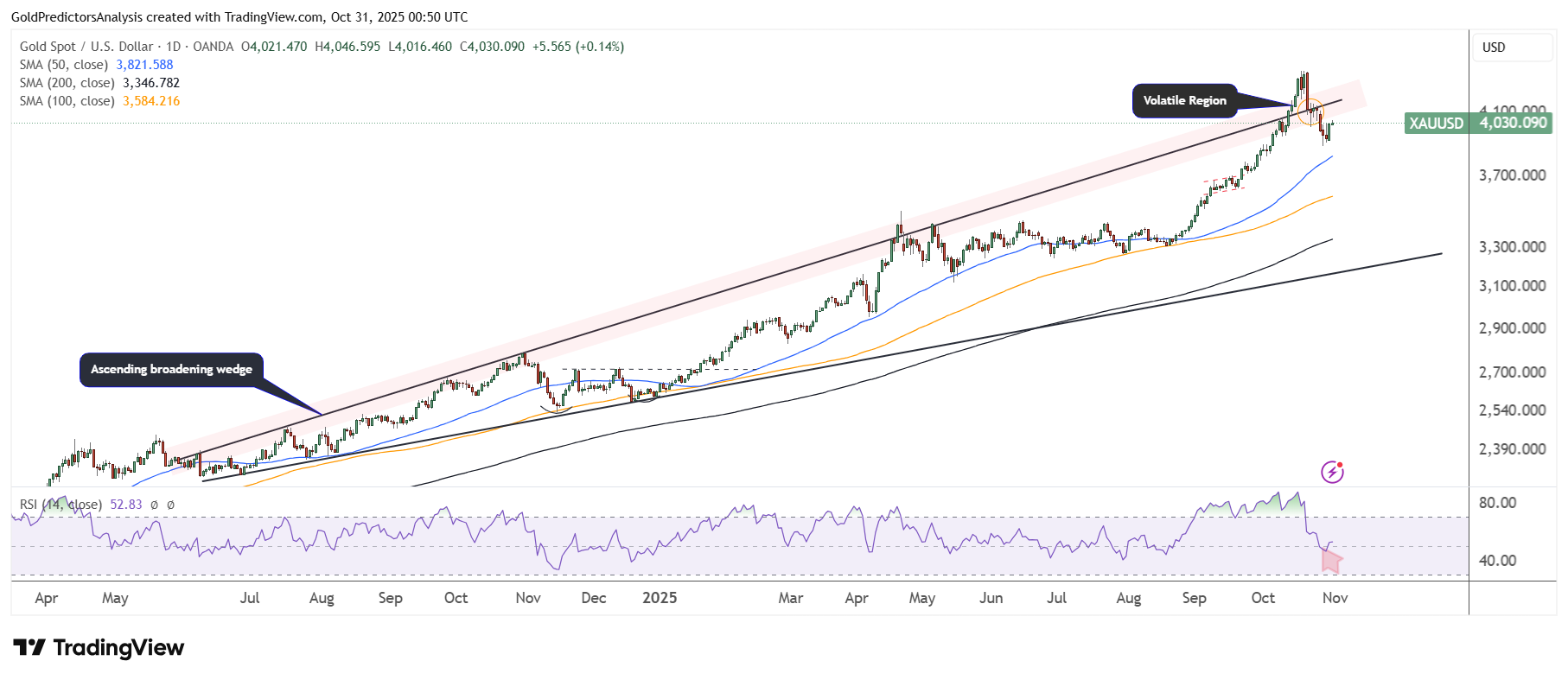This screenshot has height=680, width=1568.
Task: Click the Gold Spot / U.S. Dollar title
Action: pyautogui.click(x=86, y=47)
